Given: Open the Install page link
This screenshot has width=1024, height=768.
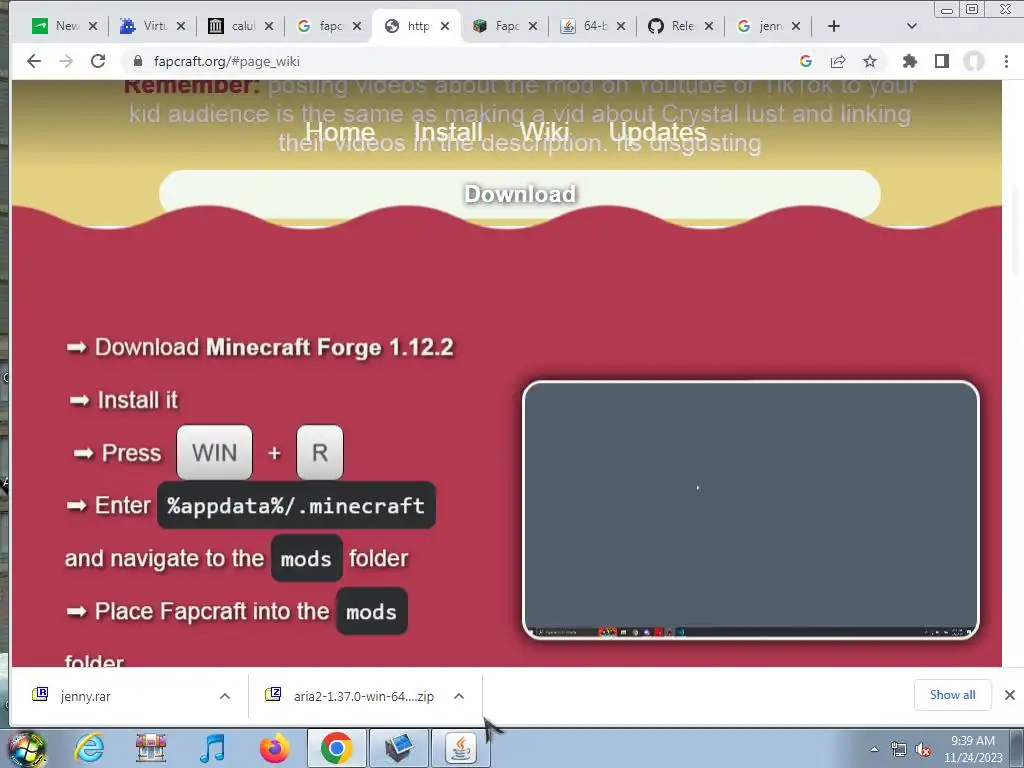Looking at the screenshot, I should coord(448,131).
